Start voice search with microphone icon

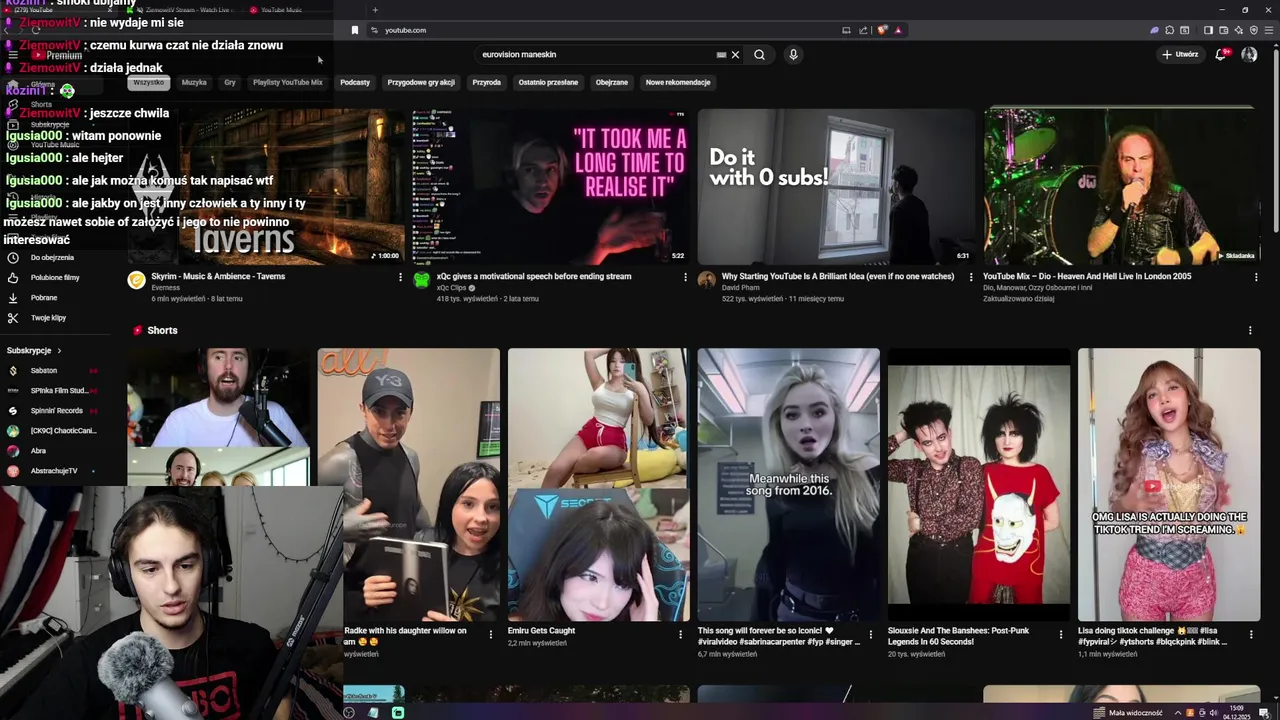point(793,55)
